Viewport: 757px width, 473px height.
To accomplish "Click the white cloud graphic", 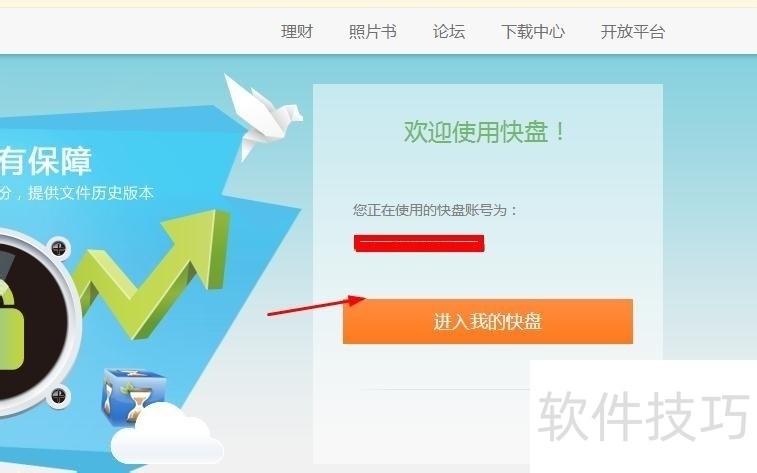I will coord(167,434).
